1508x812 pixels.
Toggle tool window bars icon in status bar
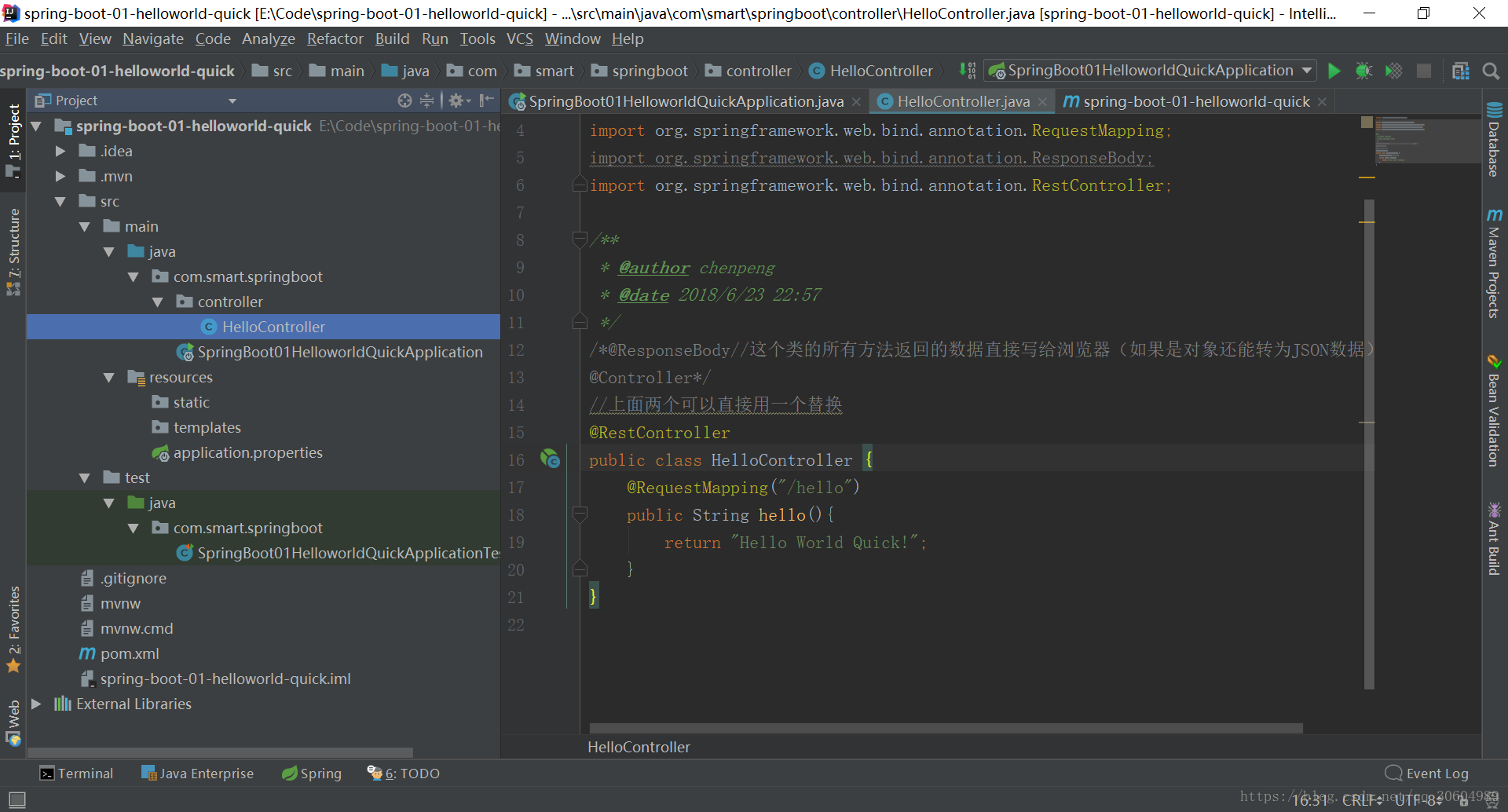16,799
